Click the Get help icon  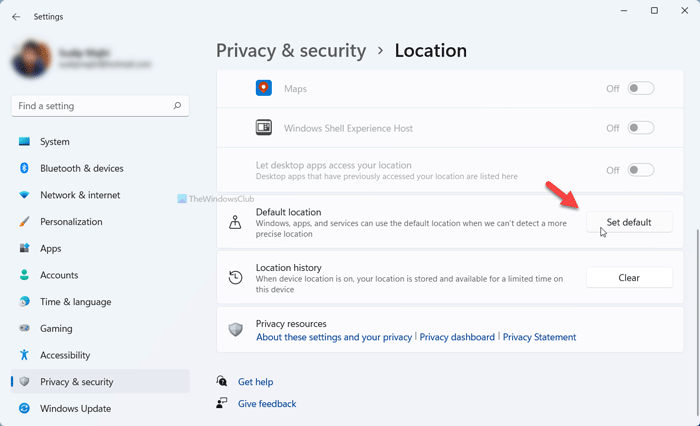[x=222, y=382]
